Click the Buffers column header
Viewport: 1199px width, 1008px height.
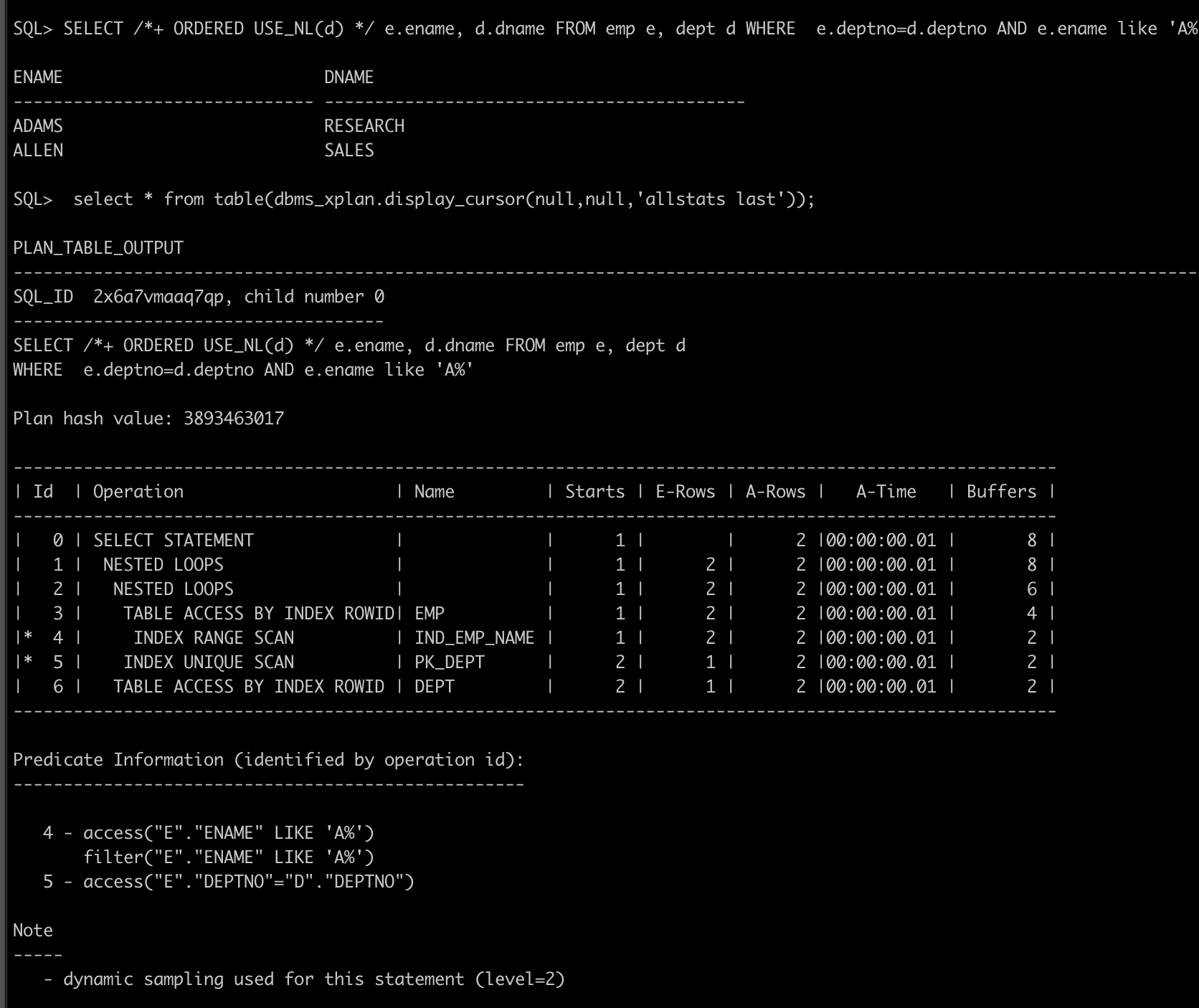coord(1001,492)
